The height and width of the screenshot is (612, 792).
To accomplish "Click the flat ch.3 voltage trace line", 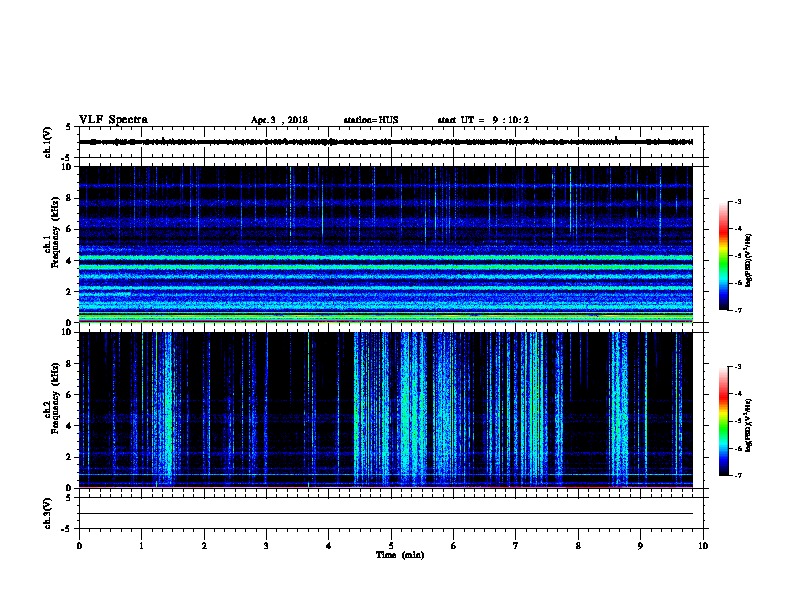I will pyautogui.click(x=386, y=514).
